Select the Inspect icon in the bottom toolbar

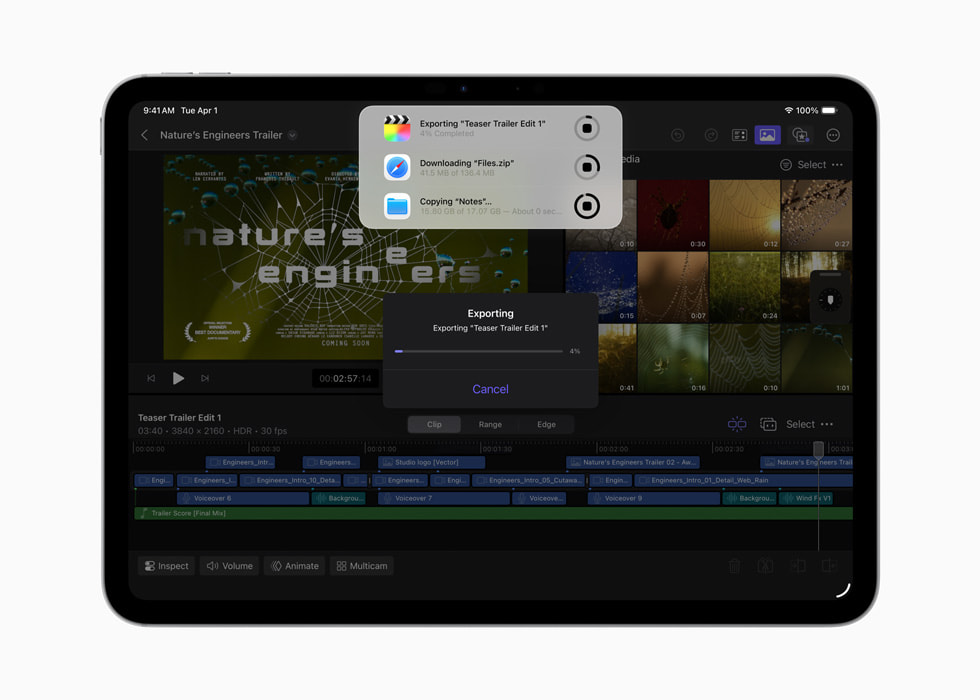tap(166, 565)
